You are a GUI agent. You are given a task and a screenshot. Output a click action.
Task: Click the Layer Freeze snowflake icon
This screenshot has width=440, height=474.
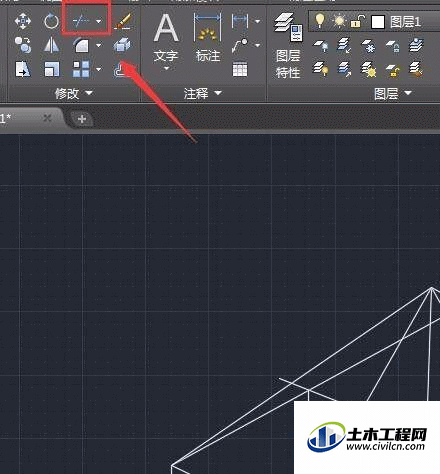pyautogui.click(x=369, y=46)
